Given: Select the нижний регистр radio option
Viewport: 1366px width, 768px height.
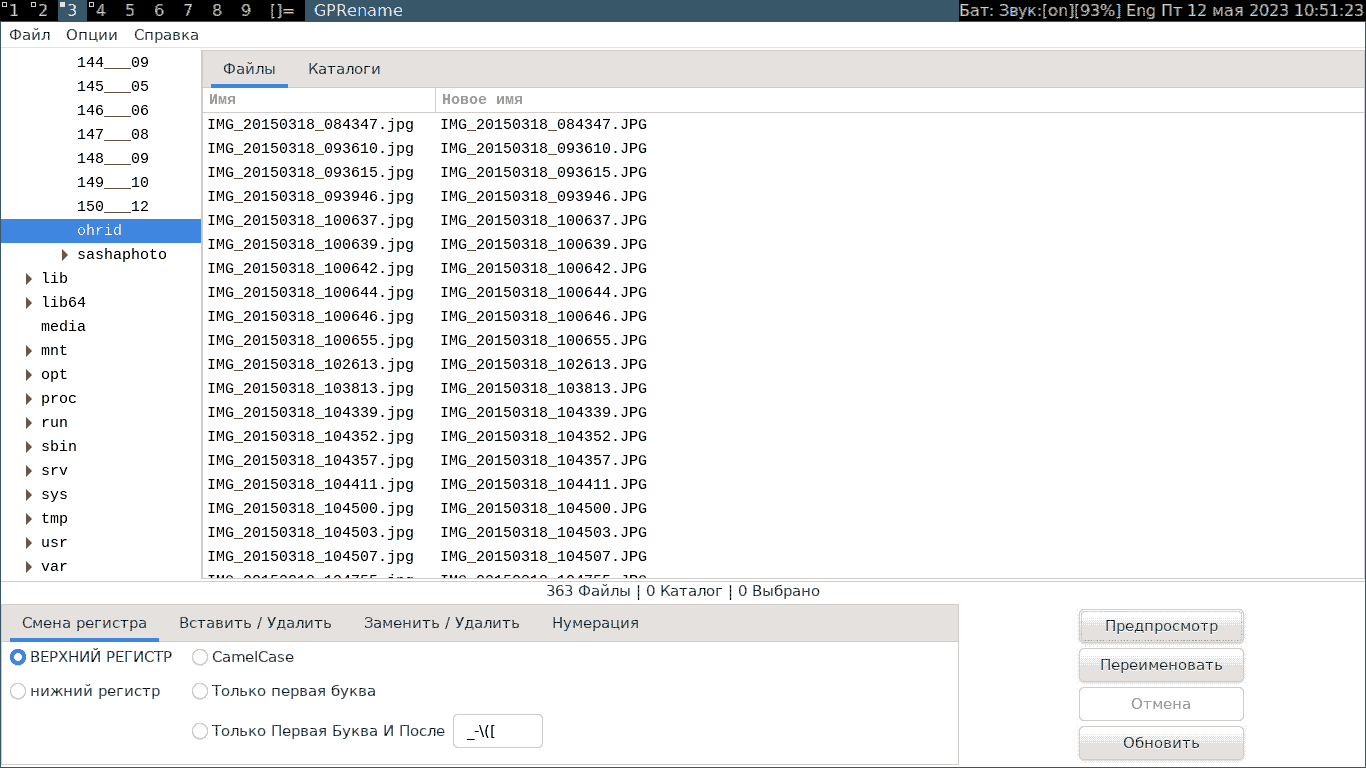Looking at the screenshot, I should coord(18,691).
